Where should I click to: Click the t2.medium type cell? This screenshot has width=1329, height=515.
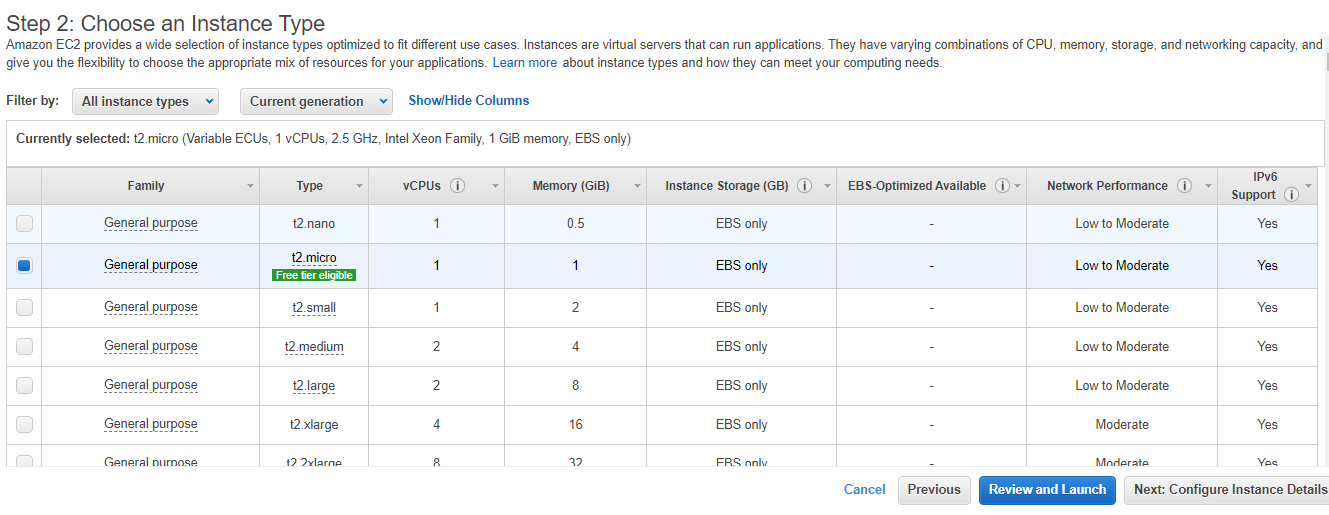pyautogui.click(x=314, y=347)
